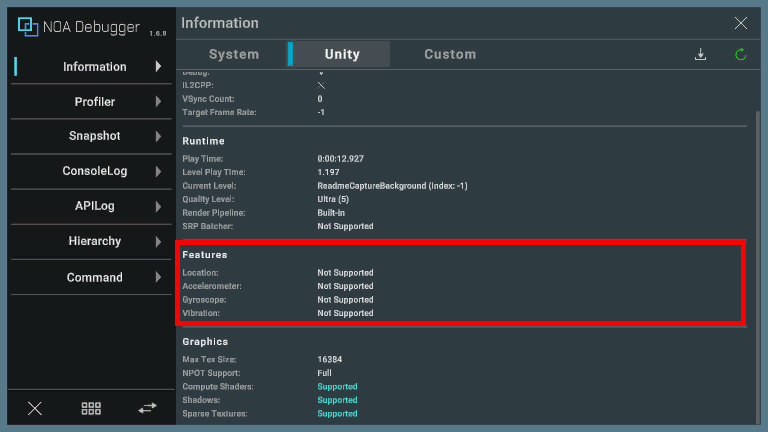This screenshot has width=768, height=432.
Task: Click the vertical scrollbar of the info list
Action: click(x=758, y=267)
